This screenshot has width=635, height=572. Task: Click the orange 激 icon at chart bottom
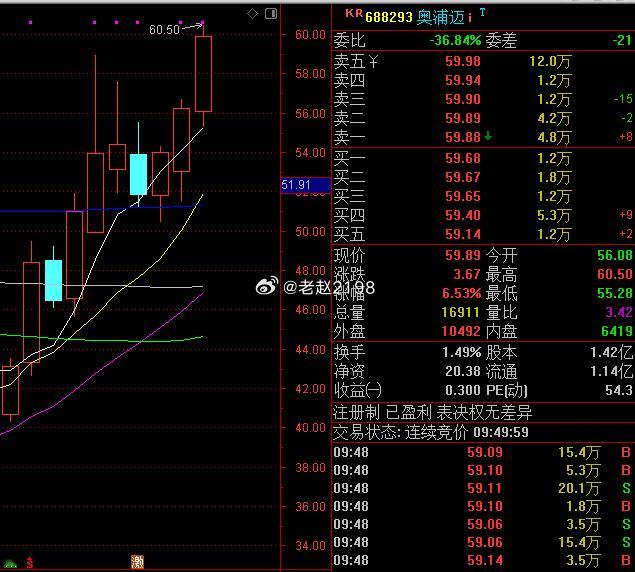pos(137,562)
